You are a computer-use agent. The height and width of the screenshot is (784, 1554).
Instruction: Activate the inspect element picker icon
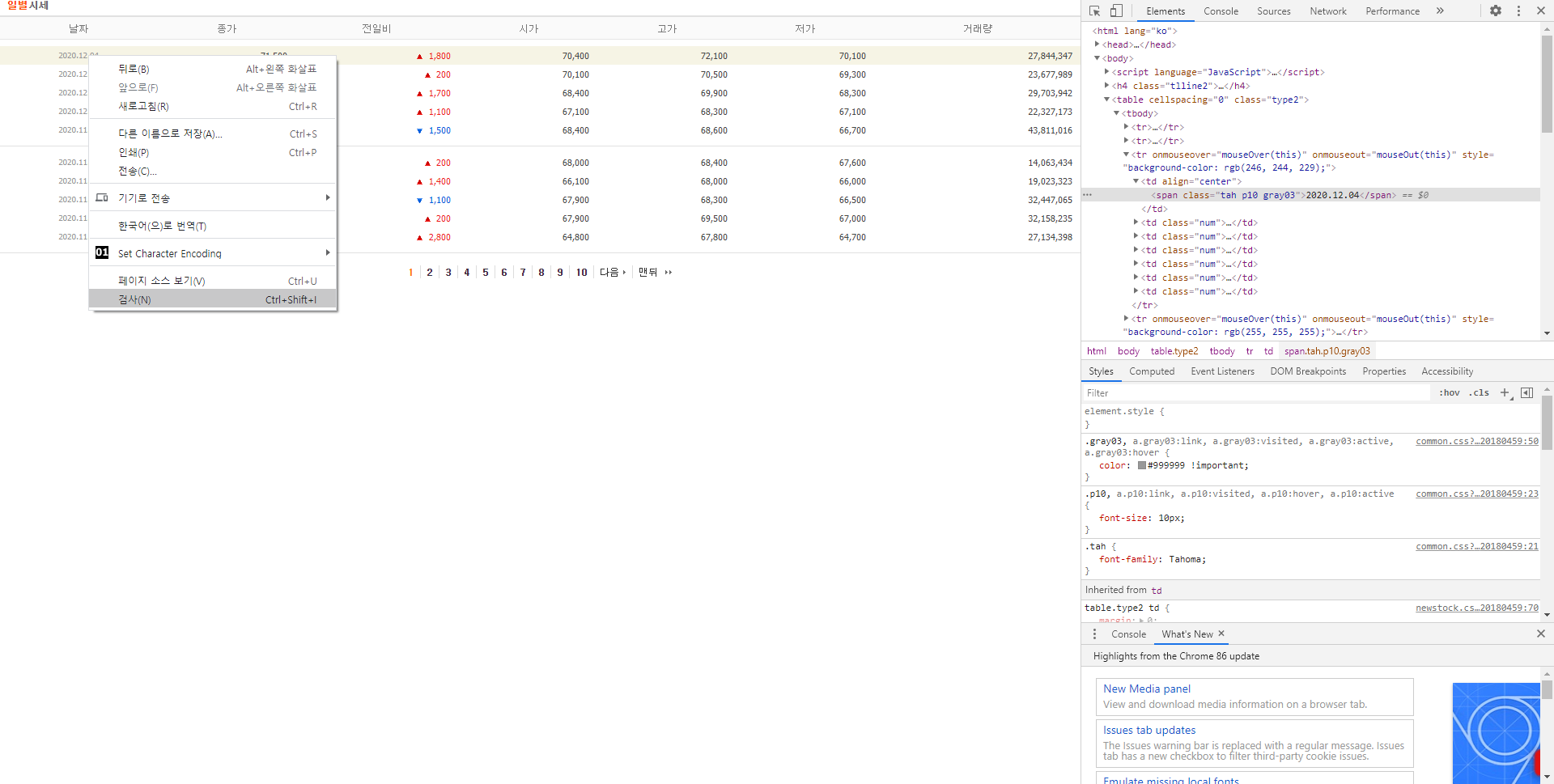(1094, 11)
